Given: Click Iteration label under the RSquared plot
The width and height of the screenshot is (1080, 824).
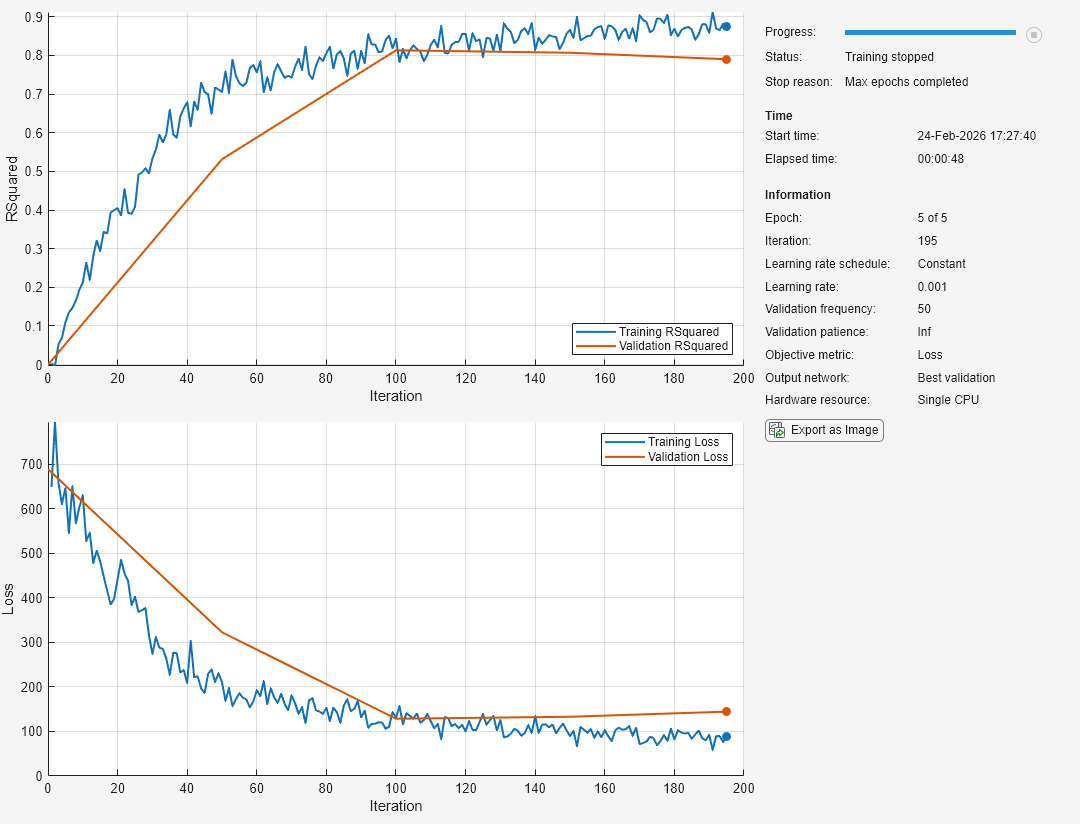Looking at the screenshot, I should pos(395,396).
